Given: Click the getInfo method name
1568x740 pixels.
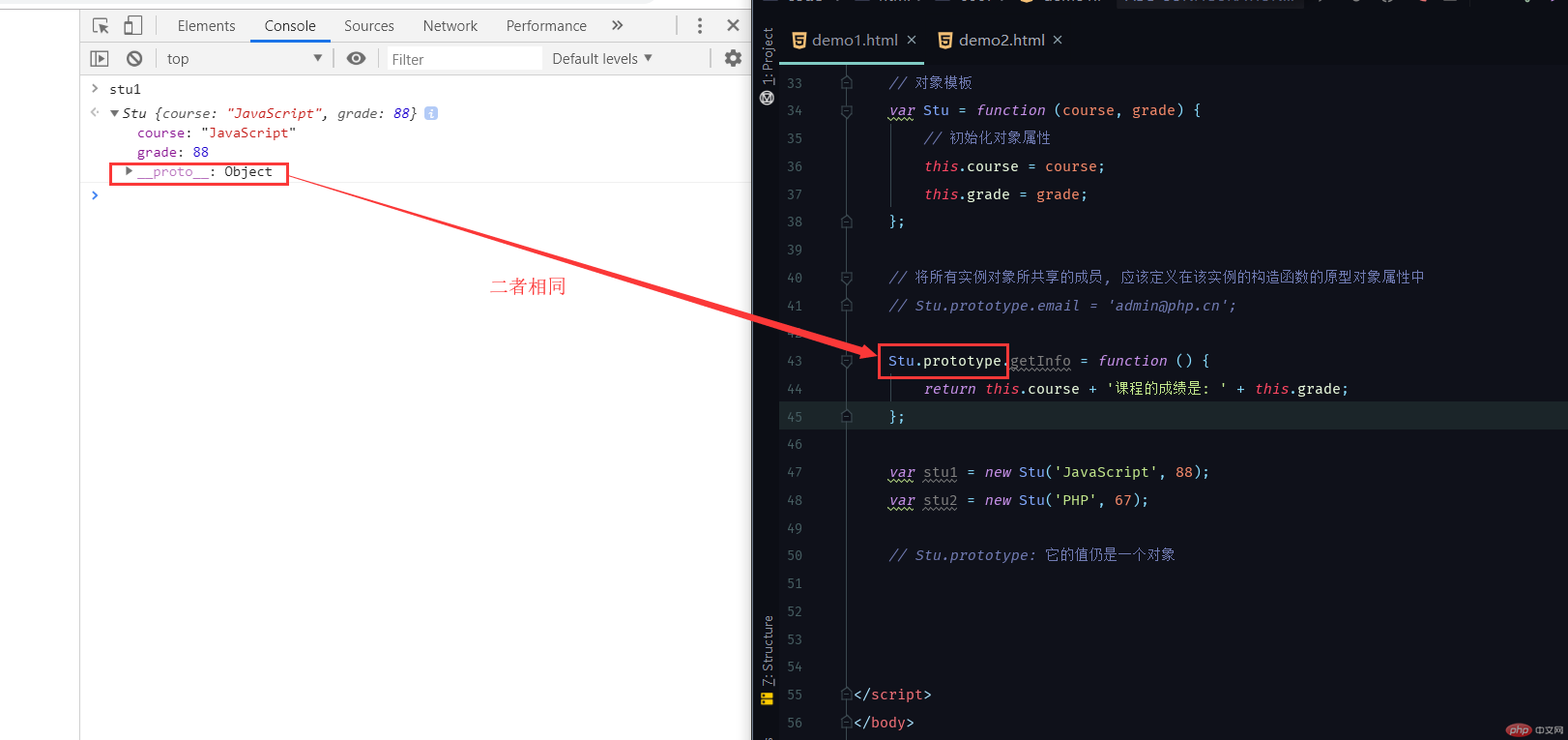Looking at the screenshot, I should pos(1040,361).
